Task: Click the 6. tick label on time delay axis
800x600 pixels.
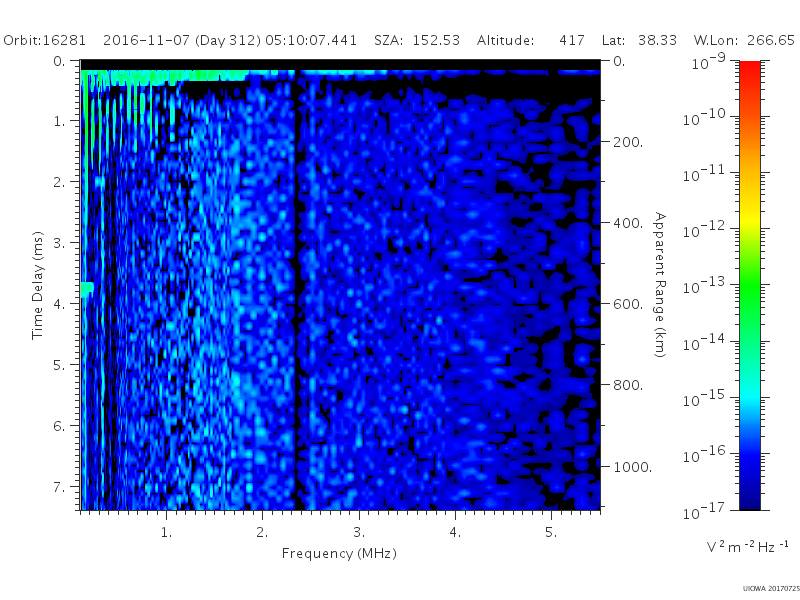Action: pyautogui.click(x=59, y=426)
